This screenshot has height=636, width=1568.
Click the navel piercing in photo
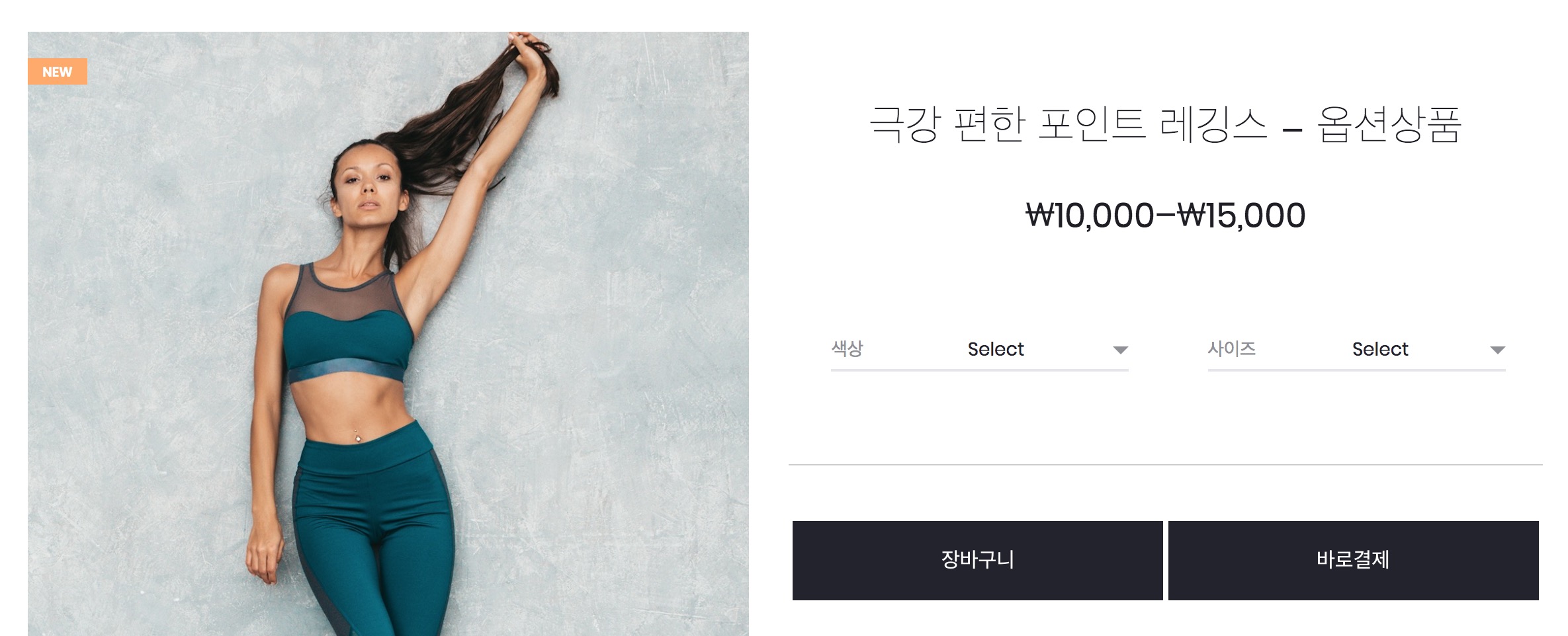357,436
